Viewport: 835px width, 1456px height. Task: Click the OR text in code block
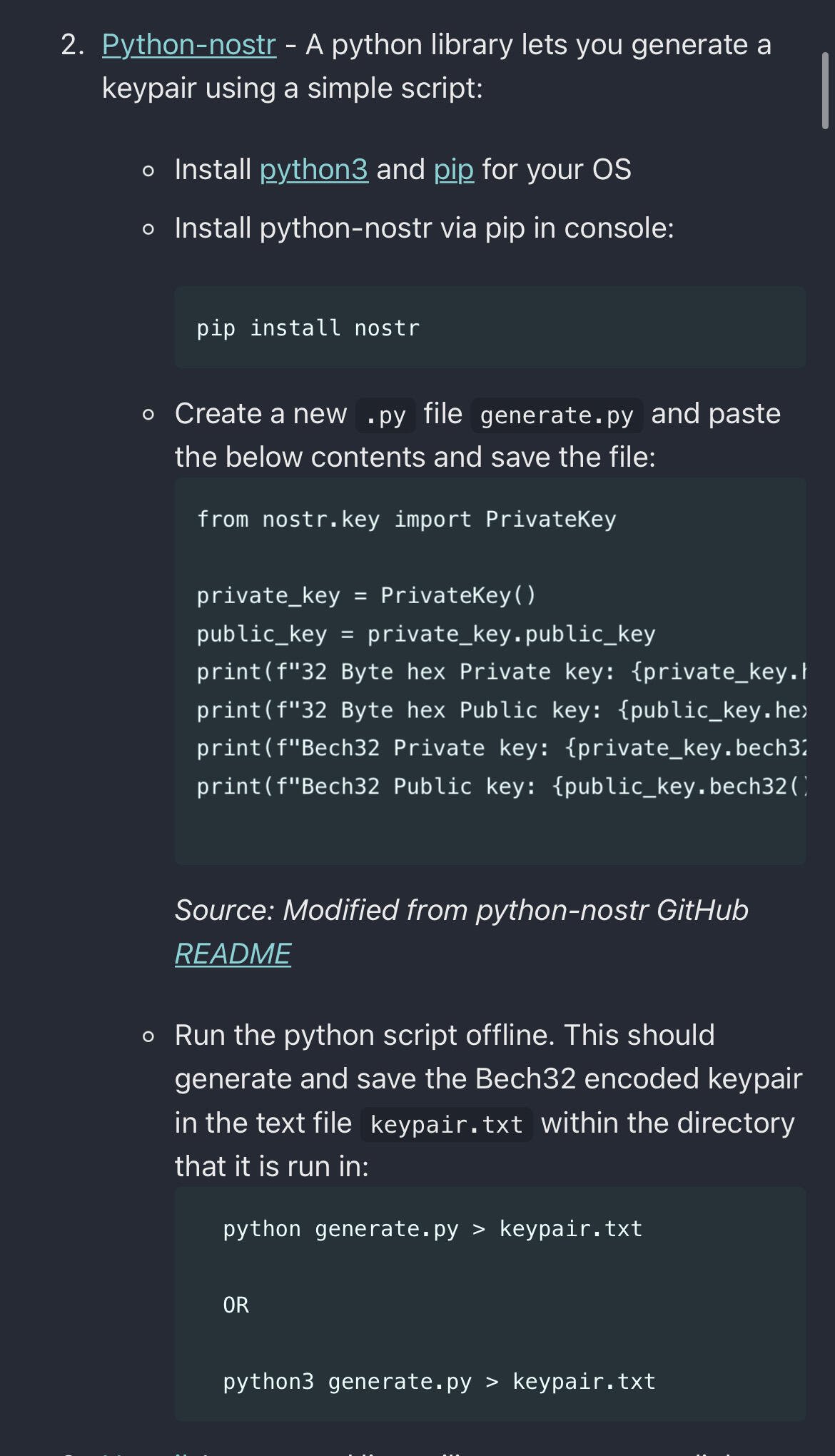[236, 1305]
